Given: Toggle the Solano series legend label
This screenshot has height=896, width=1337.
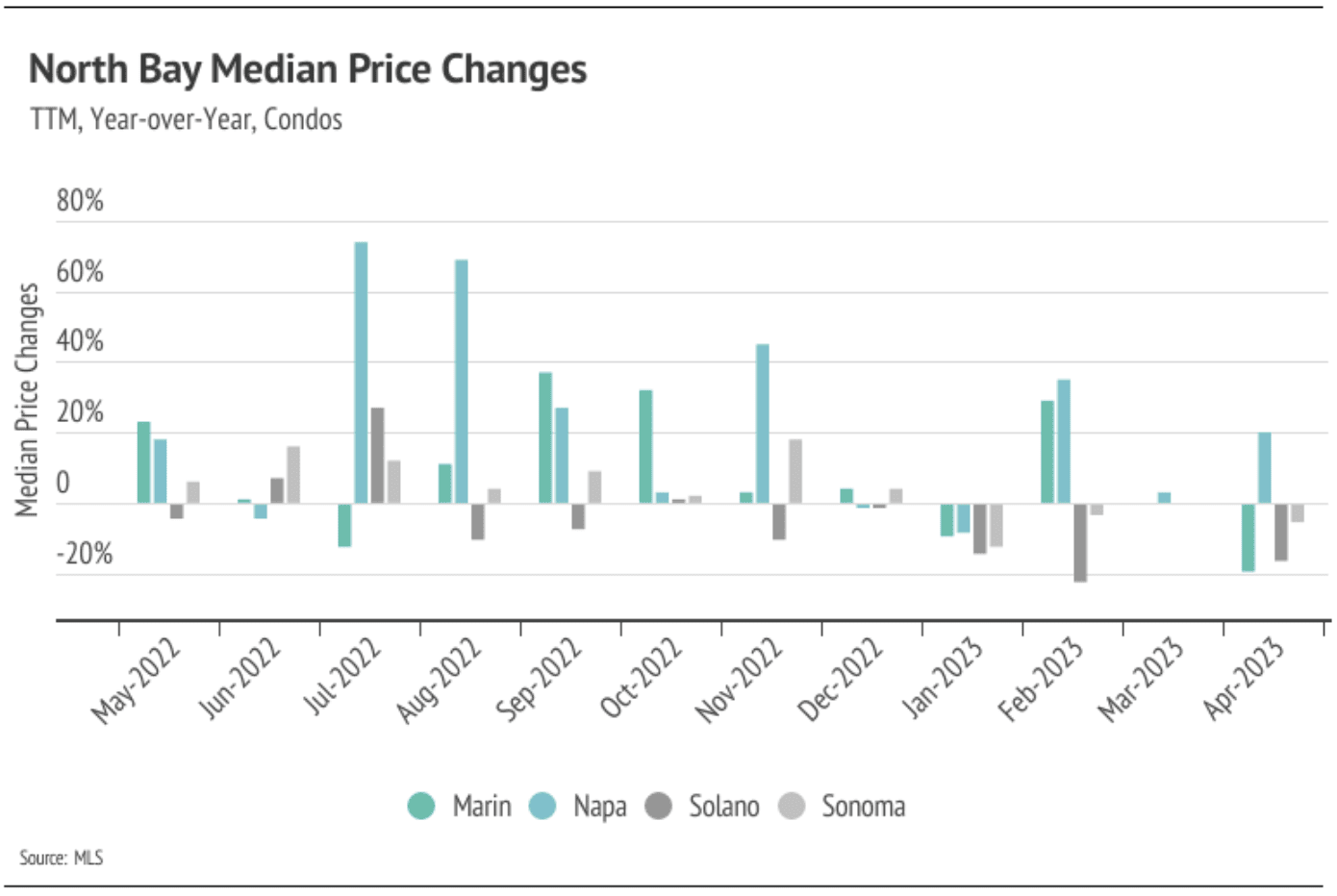Looking at the screenshot, I should click(723, 806).
